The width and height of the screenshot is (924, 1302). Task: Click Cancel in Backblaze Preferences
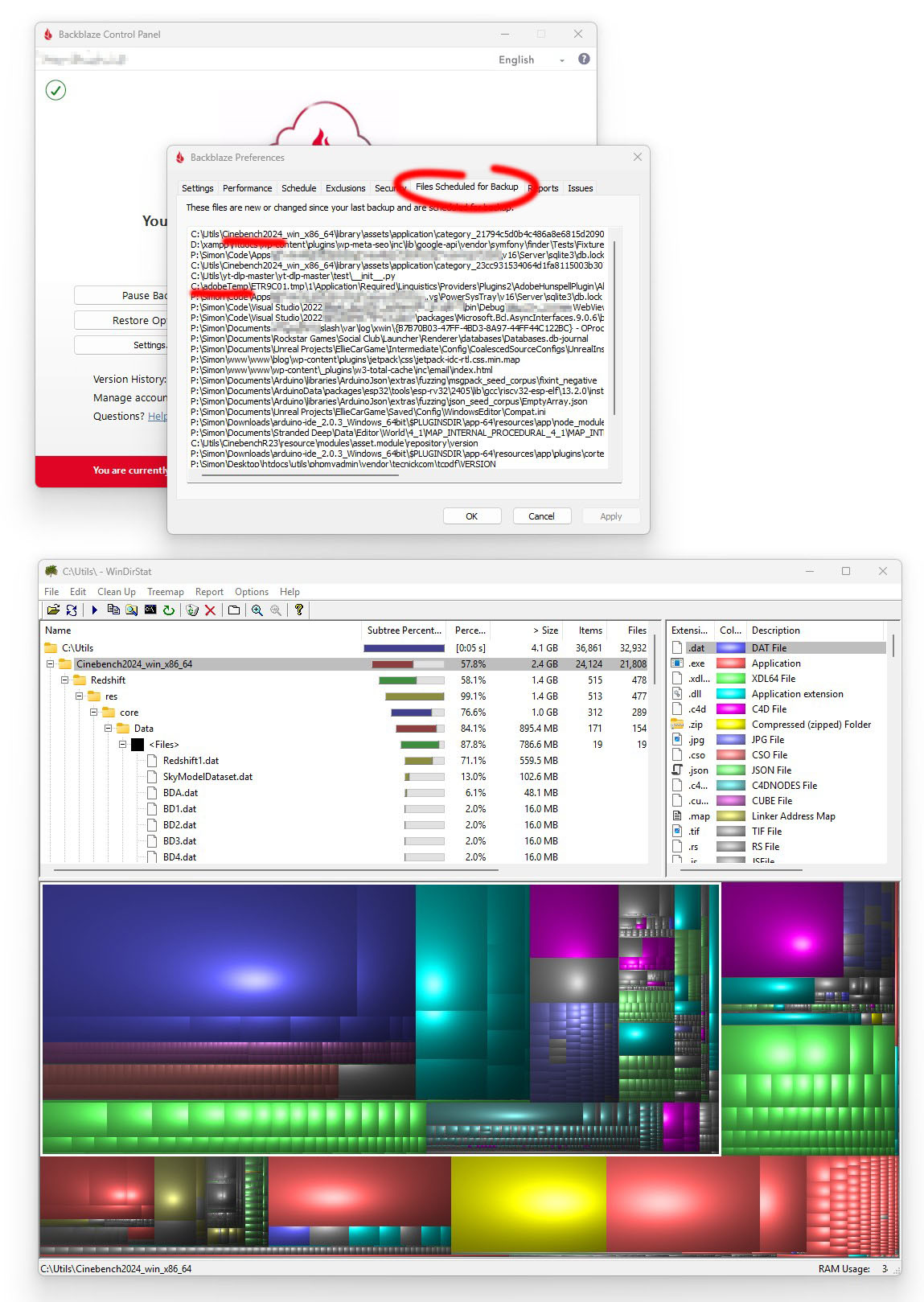541,516
